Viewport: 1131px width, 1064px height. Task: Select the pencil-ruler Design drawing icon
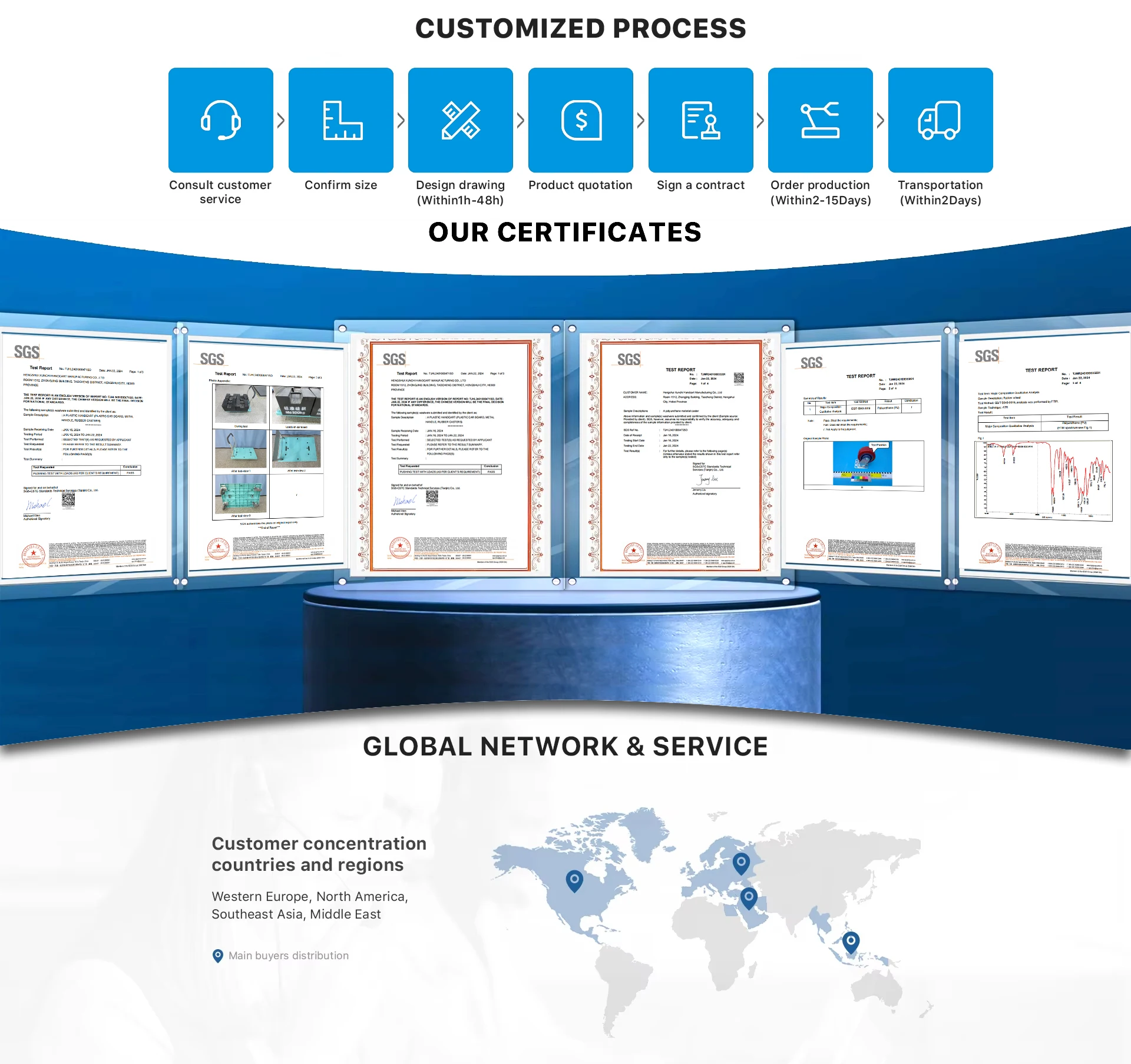coord(461,120)
